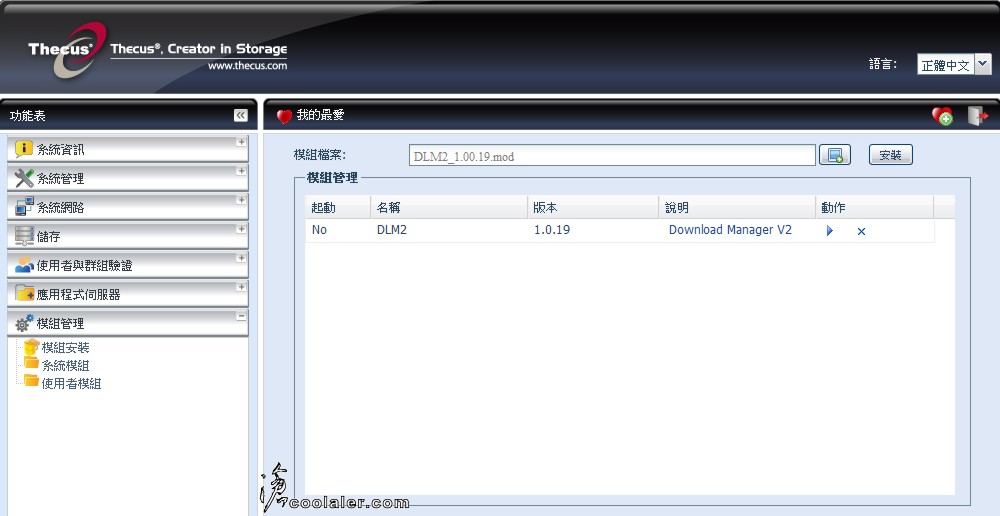Screen dimensions: 1000x516
Task: Click the 模組管理 gears icon
Action: 24,323
